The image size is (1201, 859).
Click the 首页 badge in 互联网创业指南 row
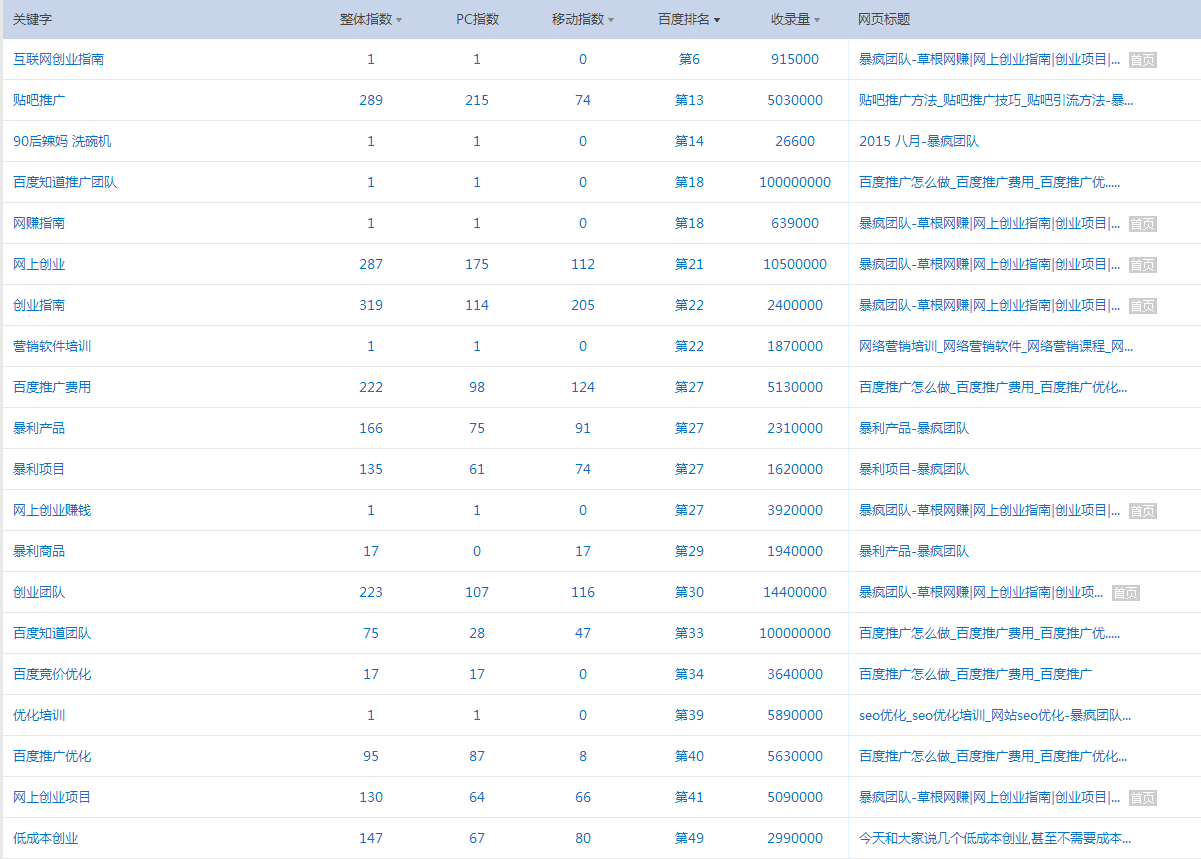1142,60
